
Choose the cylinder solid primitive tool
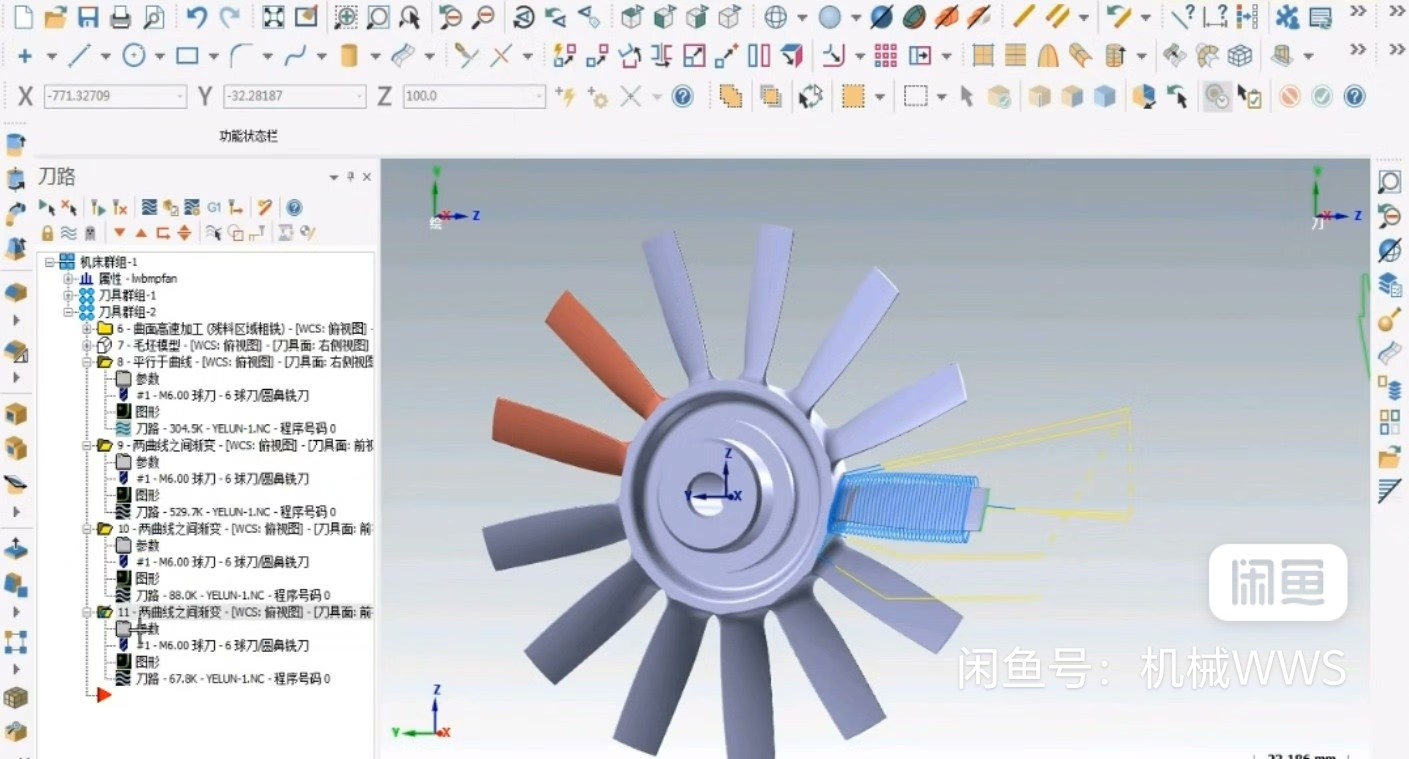tap(349, 56)
